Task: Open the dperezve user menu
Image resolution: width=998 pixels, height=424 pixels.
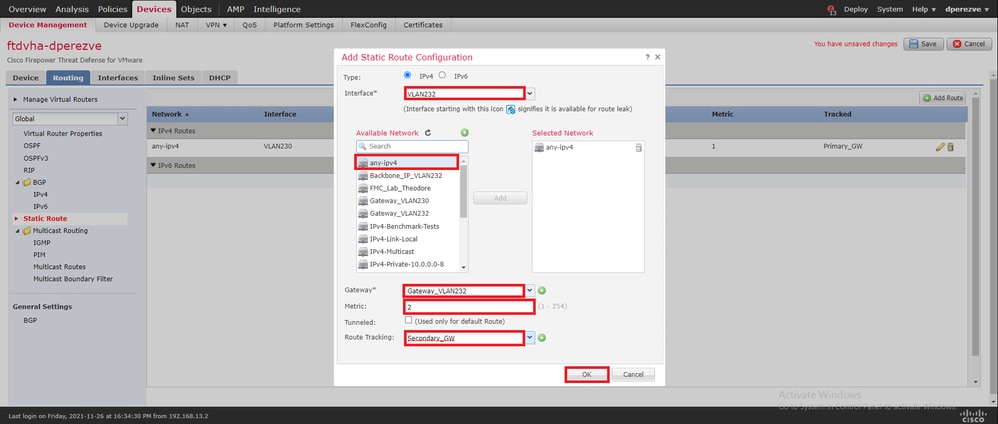Action: 967,10
